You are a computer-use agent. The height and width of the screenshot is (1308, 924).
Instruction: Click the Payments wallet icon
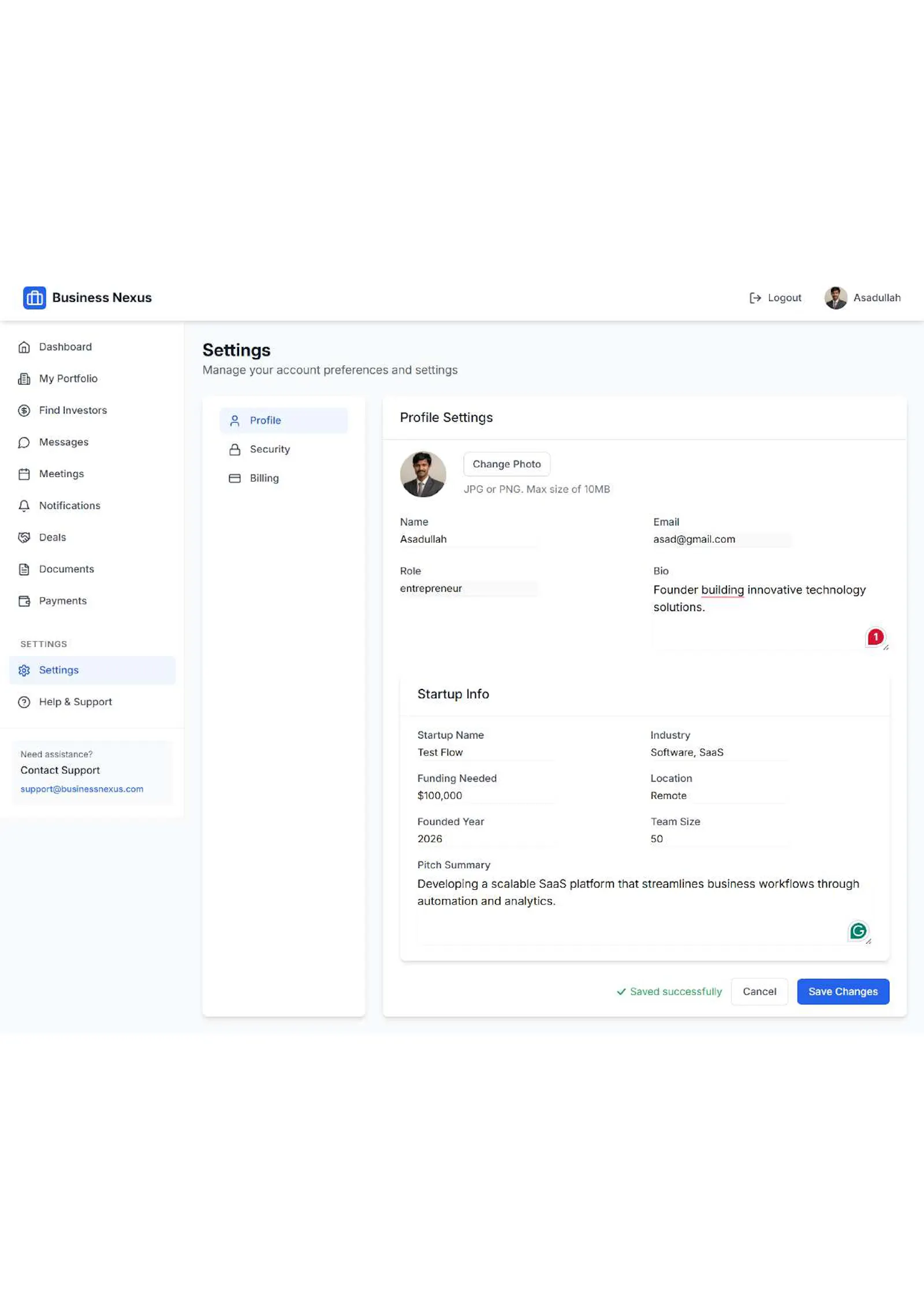point(24,601)
